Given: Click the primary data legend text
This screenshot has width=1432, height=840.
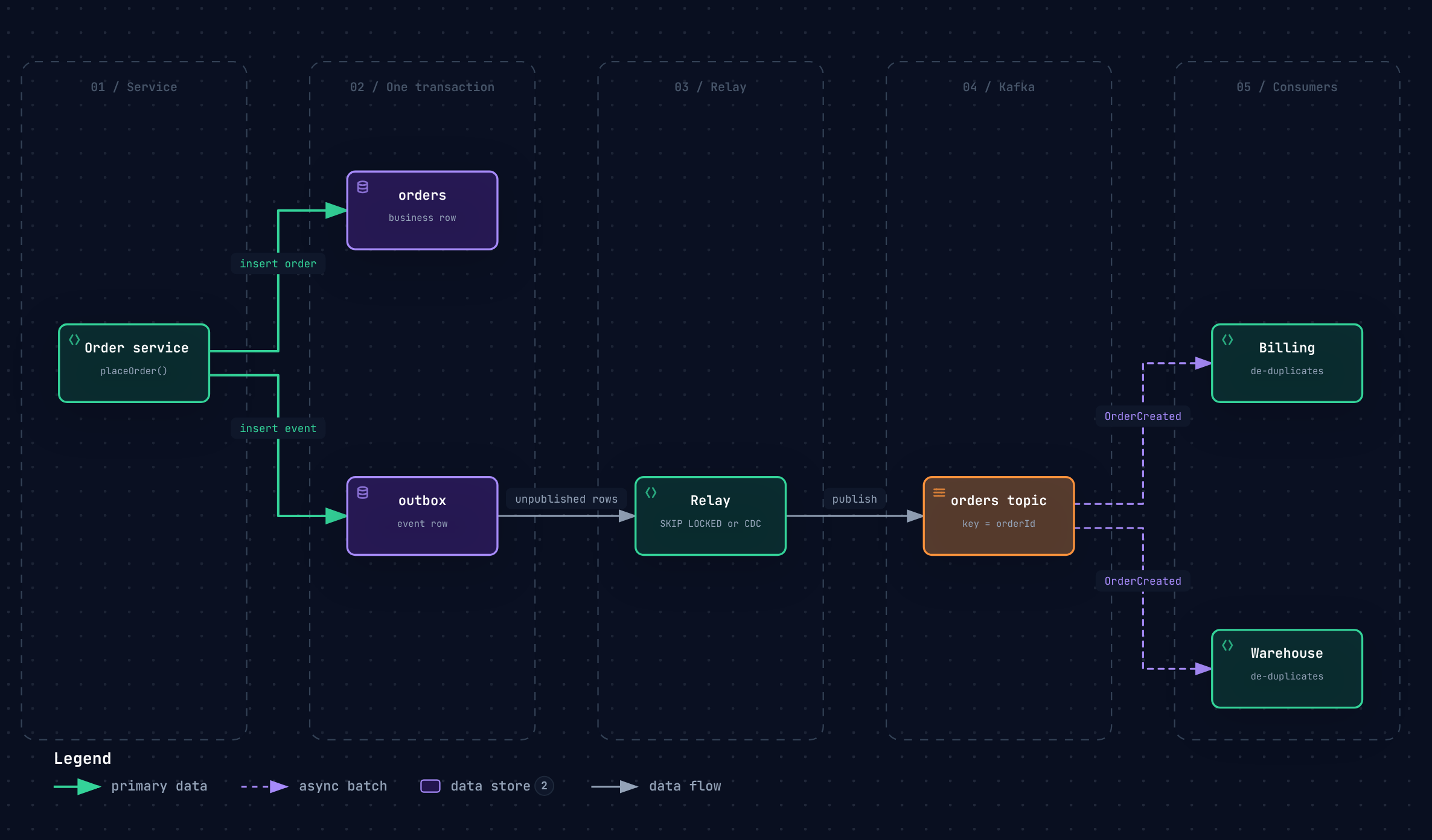Looking at the screenshot, I should [159, 786].
